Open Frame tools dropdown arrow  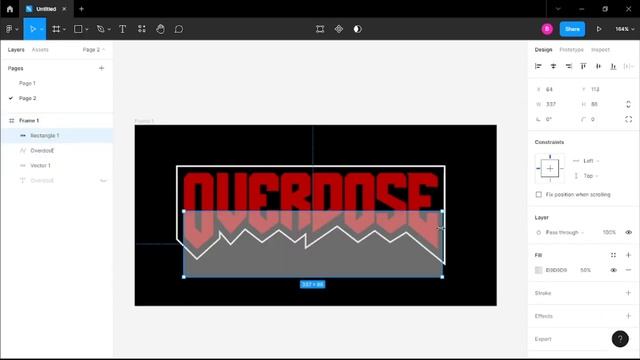[x=64, y=29]
